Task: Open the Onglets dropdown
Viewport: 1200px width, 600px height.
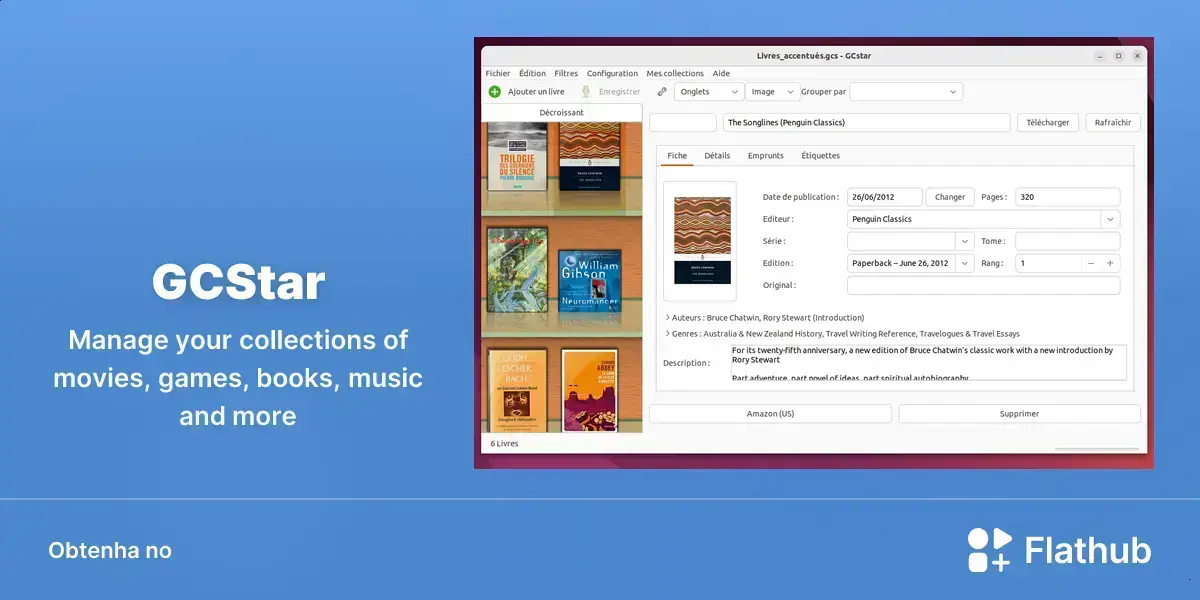Action: [x=708, y=91]
